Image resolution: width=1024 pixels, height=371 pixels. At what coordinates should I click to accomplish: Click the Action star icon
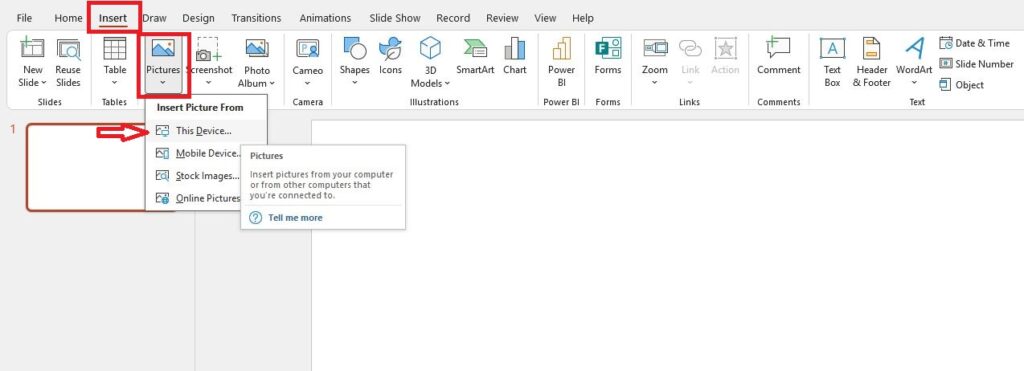725,48
